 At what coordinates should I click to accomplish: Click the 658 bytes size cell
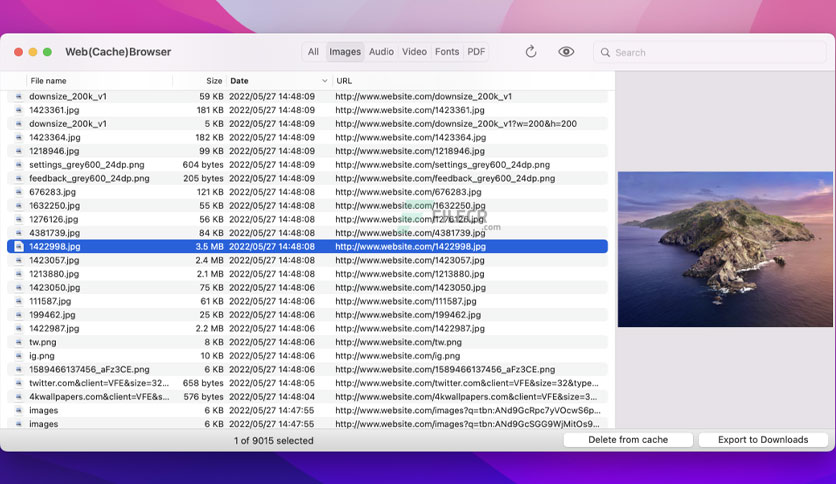(203, 383)
